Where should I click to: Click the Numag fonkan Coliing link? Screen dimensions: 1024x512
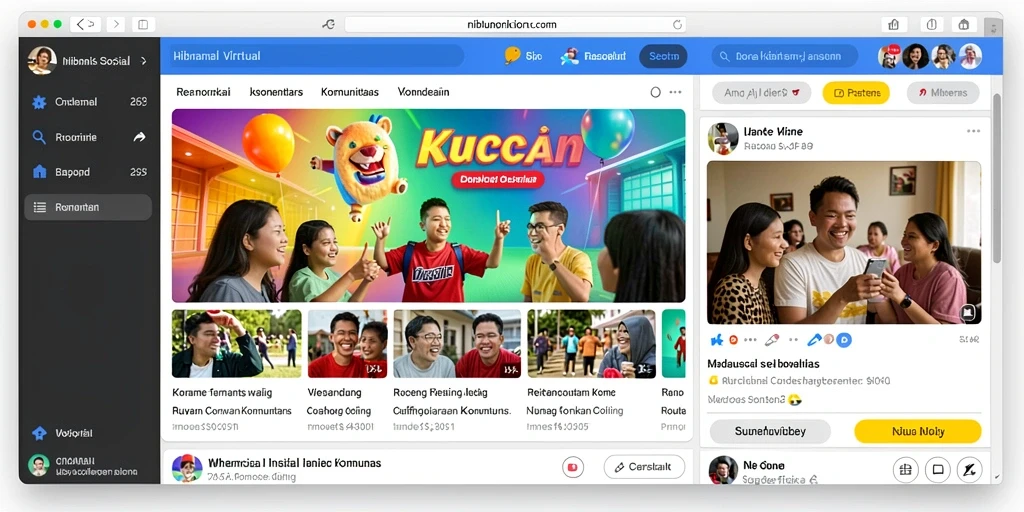[575, 411]
